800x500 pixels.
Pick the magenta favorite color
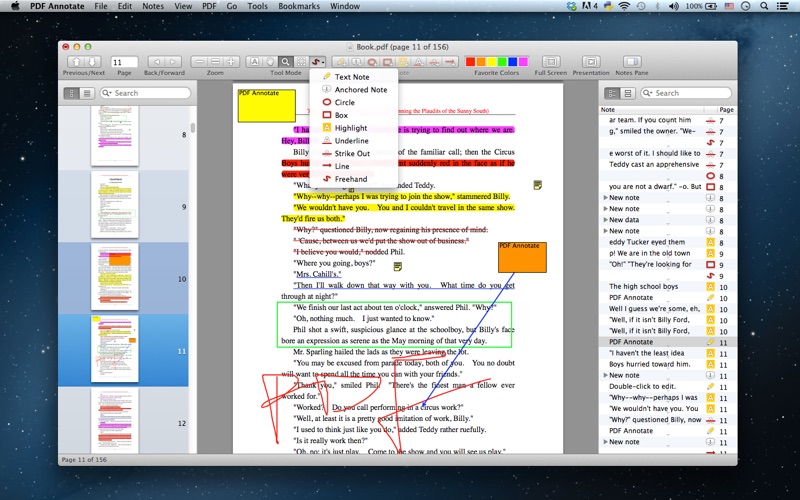[523, 62]
